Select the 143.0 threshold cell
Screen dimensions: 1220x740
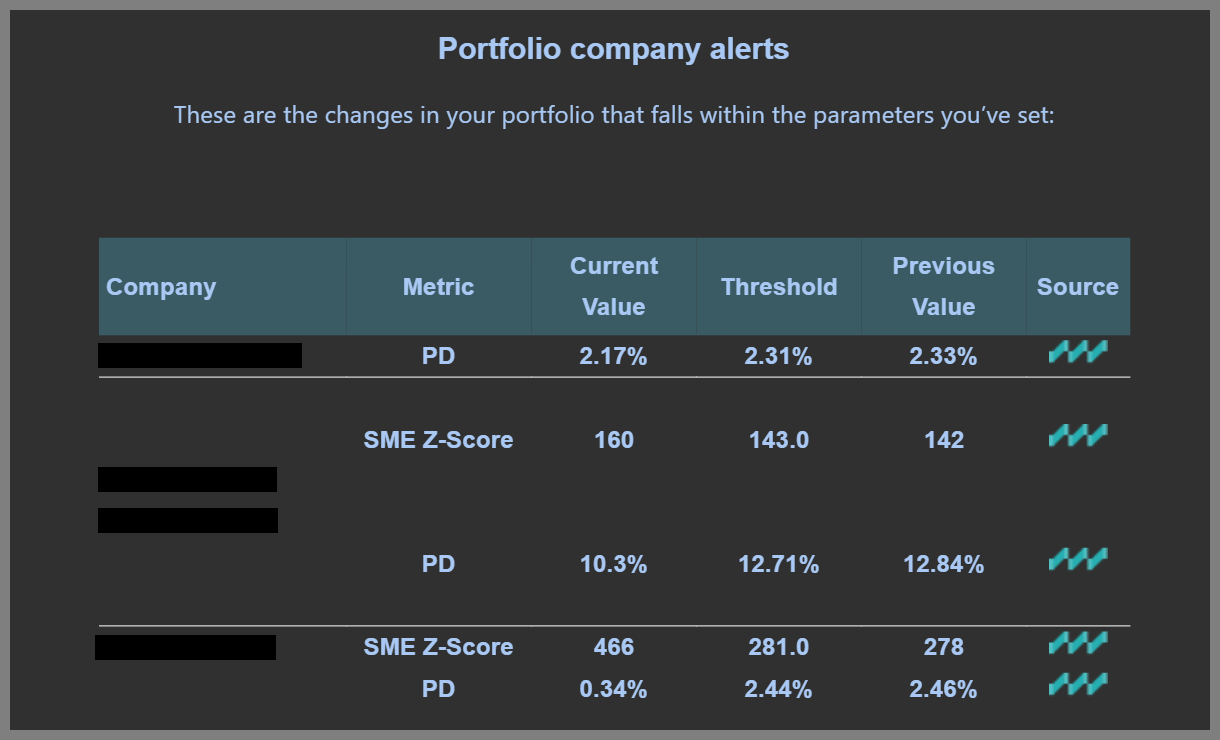coord(779,440)
